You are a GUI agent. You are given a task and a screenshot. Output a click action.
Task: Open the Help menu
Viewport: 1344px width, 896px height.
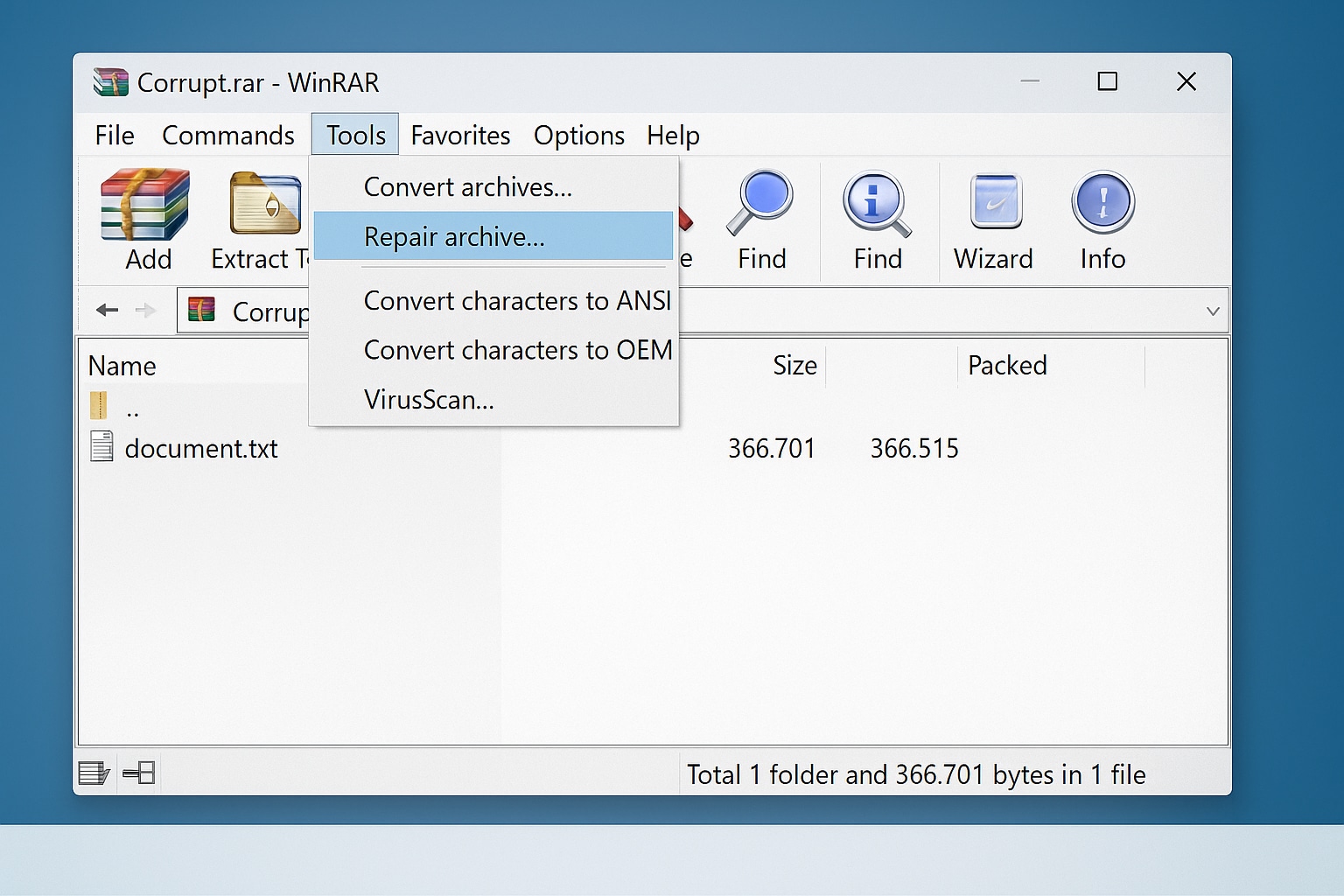673,136
